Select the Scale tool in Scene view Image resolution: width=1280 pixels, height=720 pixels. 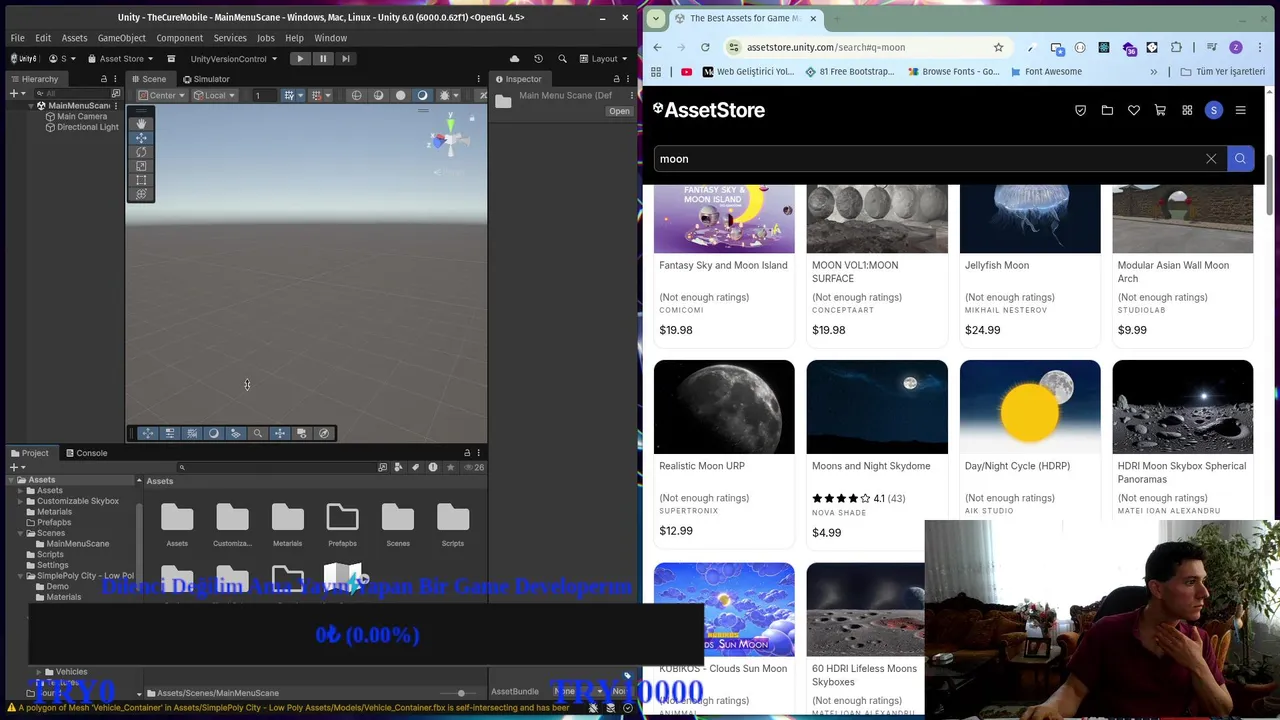coord(141,166)
